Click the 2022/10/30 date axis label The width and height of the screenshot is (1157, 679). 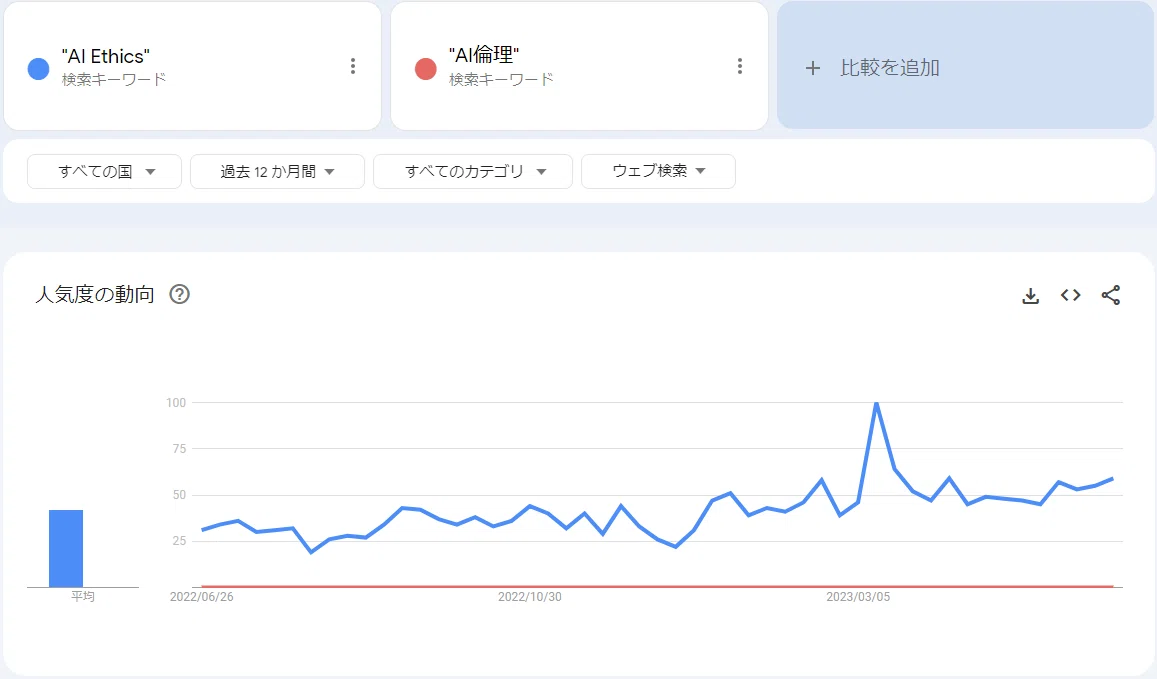pyautogui.click(x=529, y=597)
